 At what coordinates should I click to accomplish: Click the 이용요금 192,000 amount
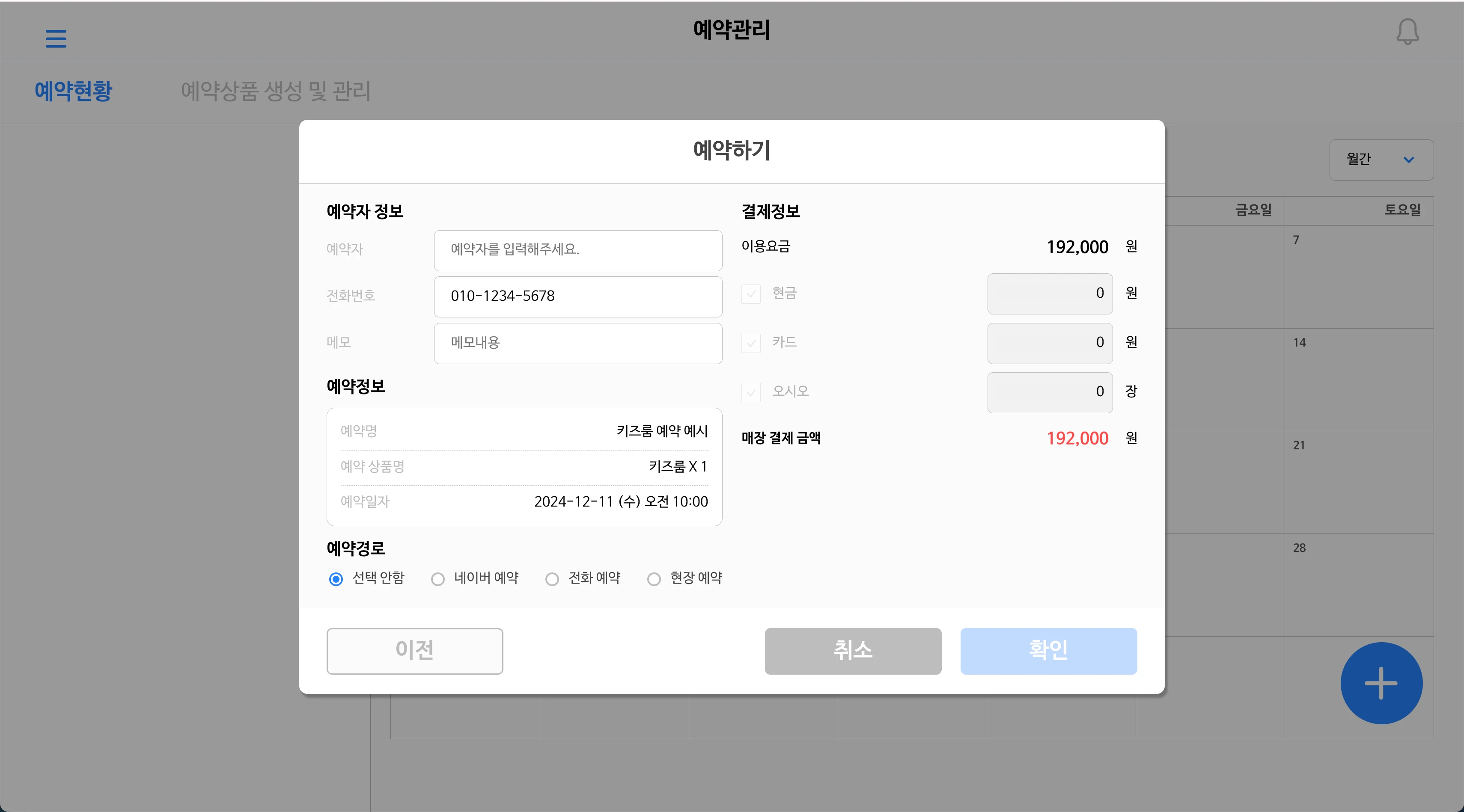[1077, 247]
